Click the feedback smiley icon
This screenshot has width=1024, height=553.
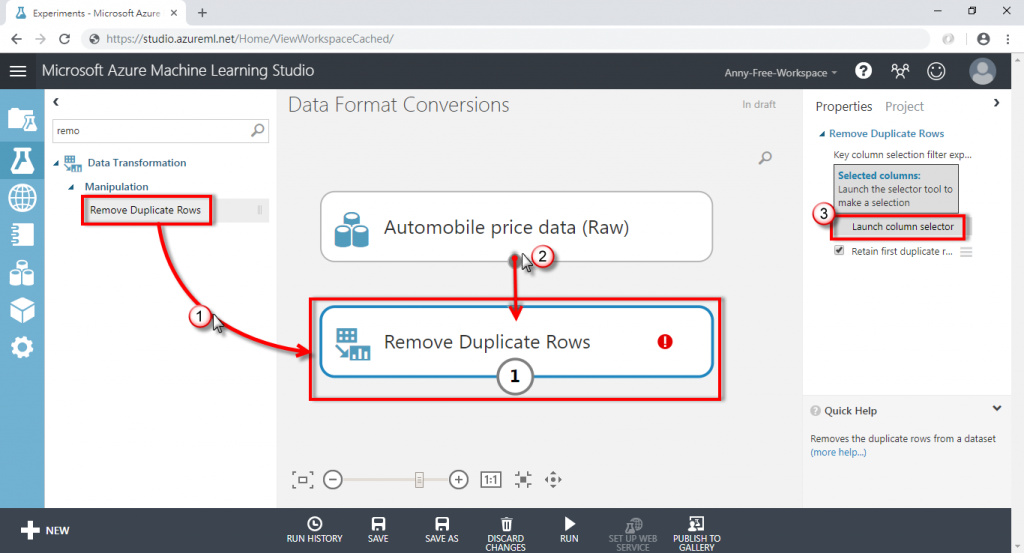936,71
